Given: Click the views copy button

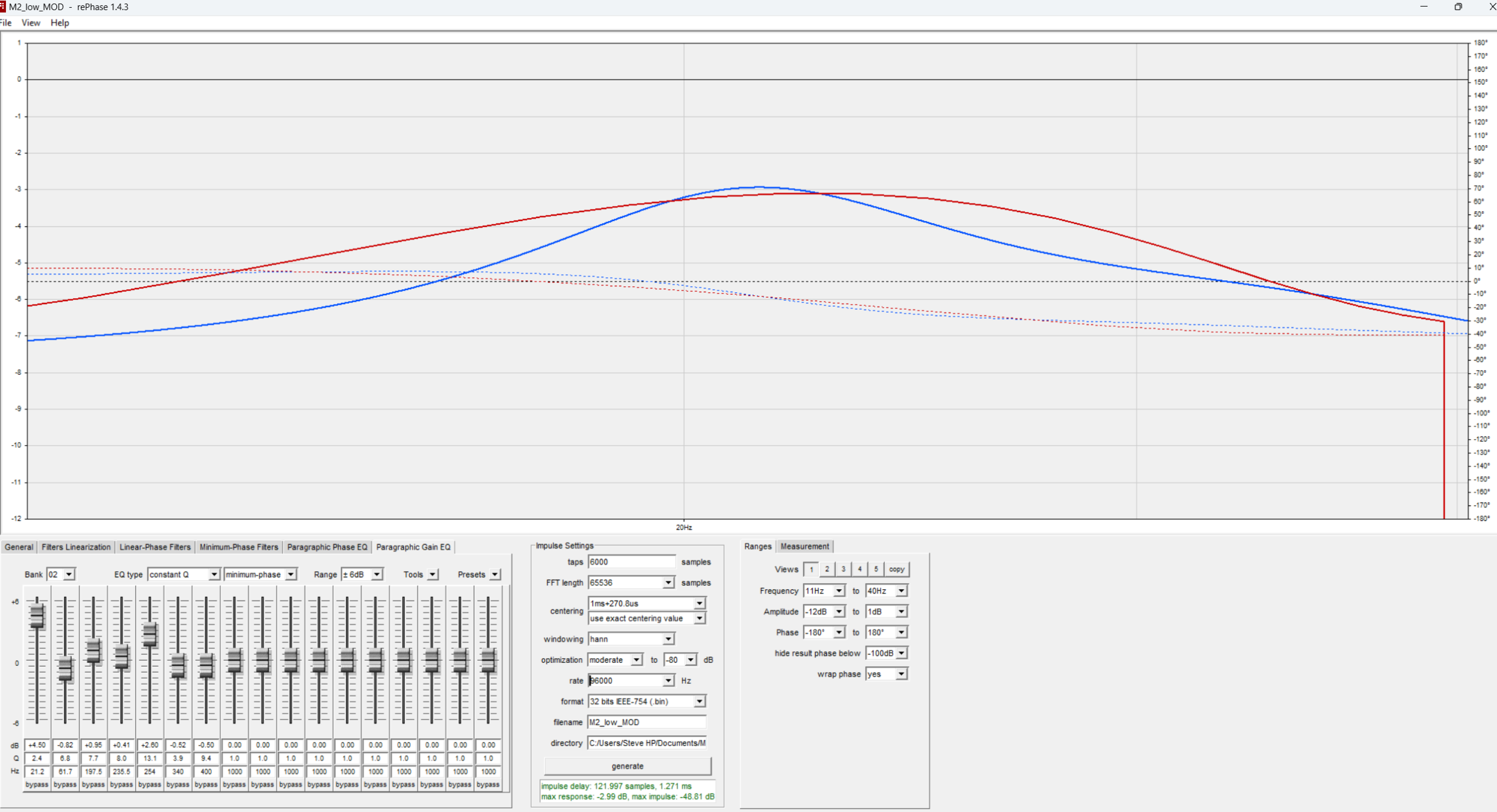Looking at the screenshot, I should (896, 569).
